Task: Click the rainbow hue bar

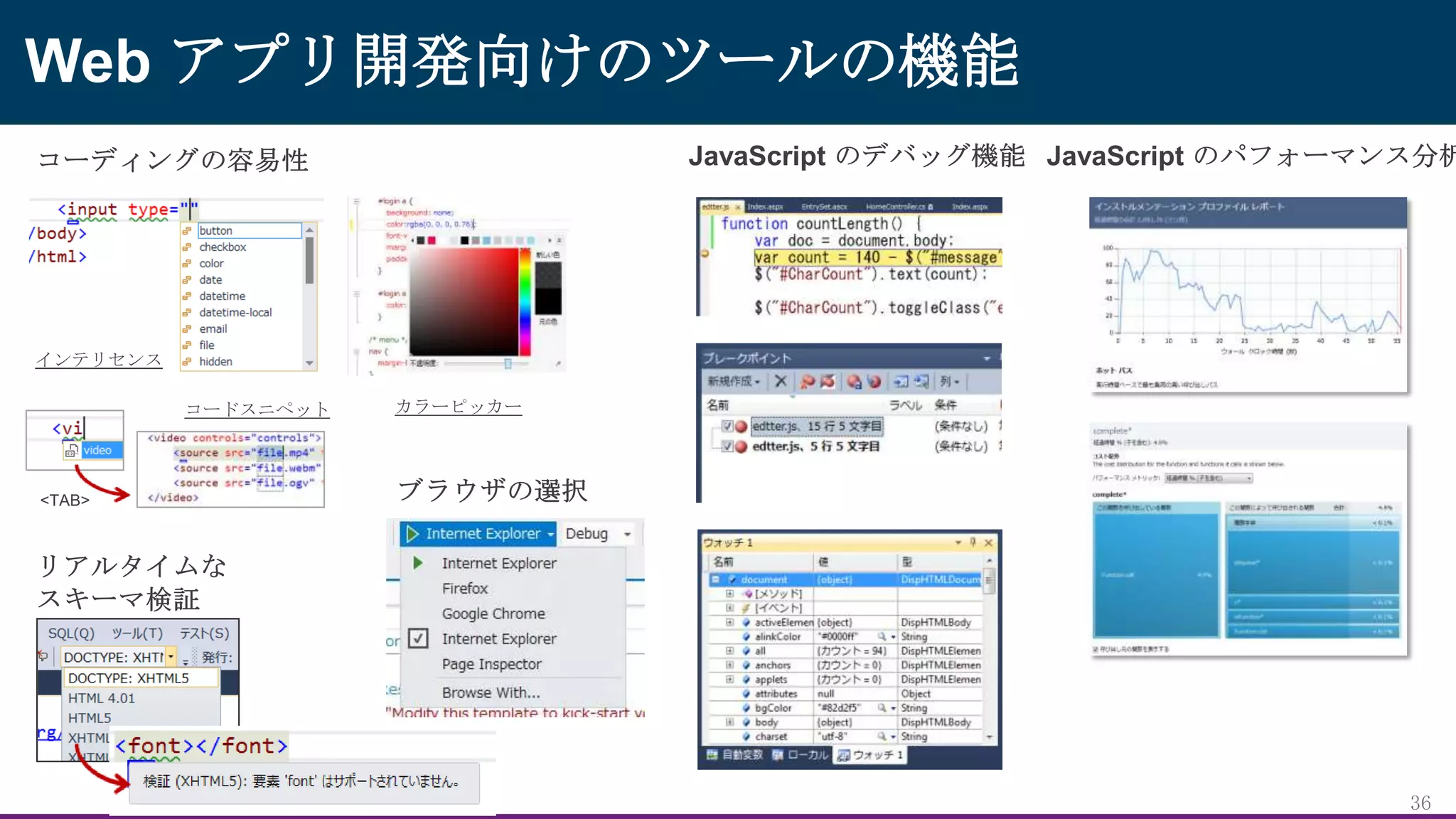Action: point(525,301)
